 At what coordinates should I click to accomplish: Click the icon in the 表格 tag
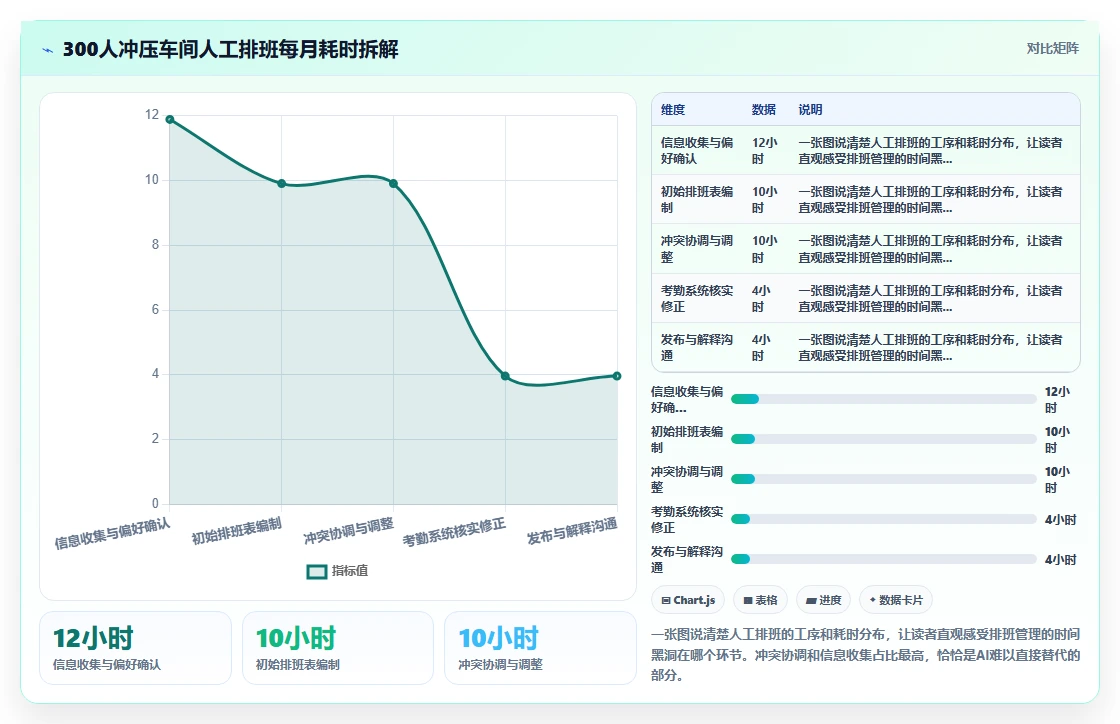point(748,600)
